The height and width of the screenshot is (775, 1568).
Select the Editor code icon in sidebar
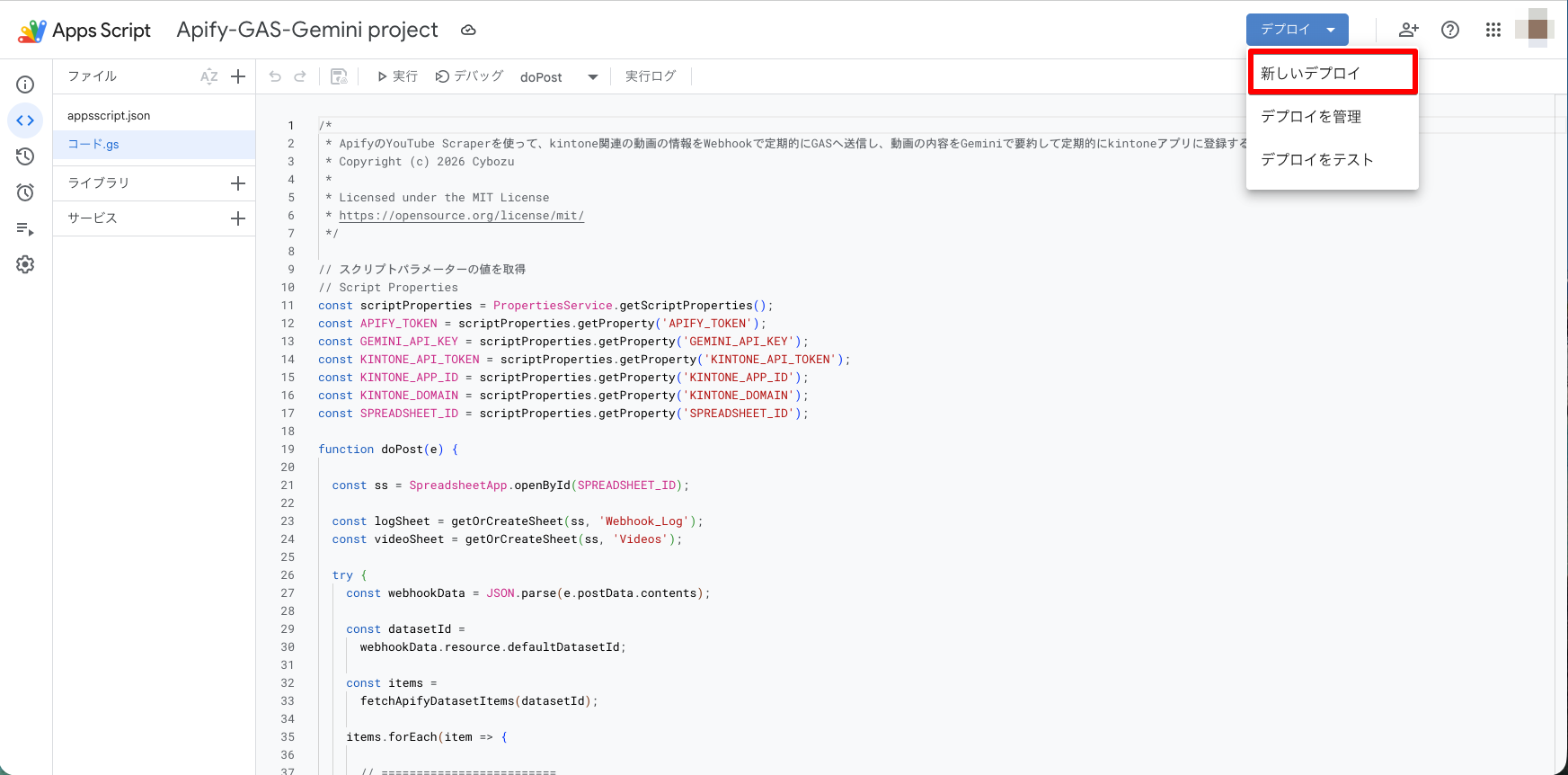[x=25, y=120]
